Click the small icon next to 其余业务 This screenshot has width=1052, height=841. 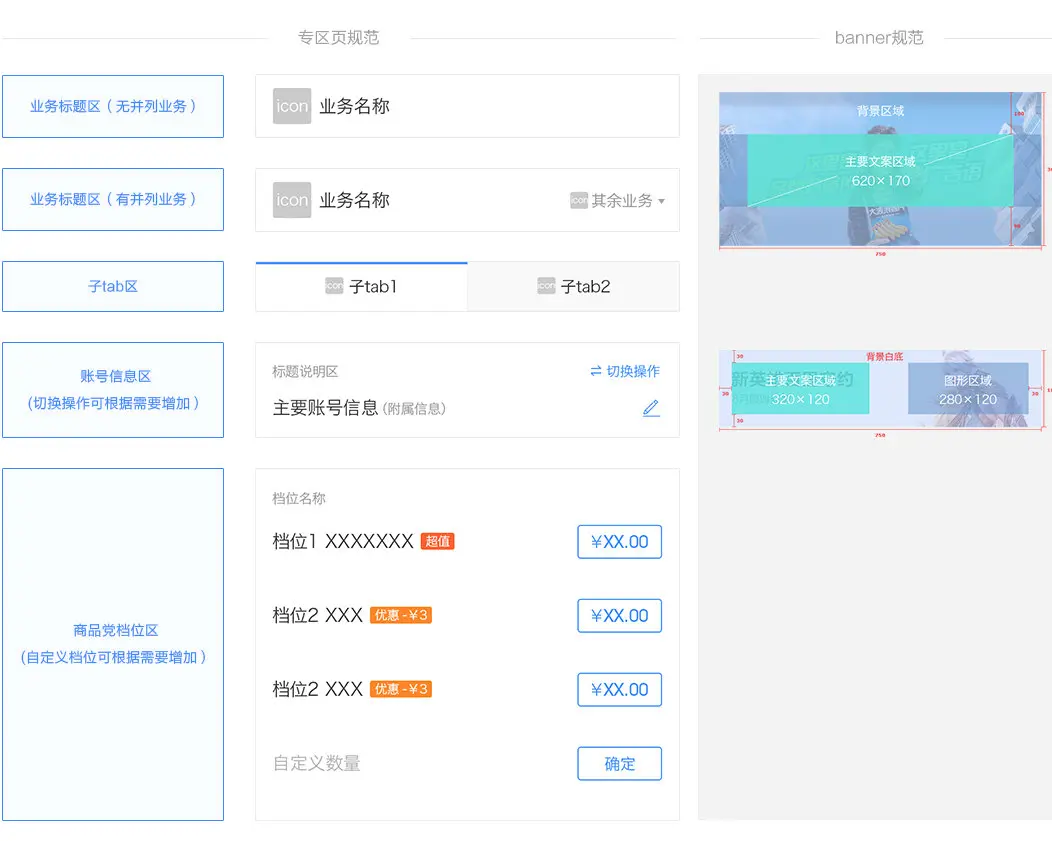(x=579, y=201)
